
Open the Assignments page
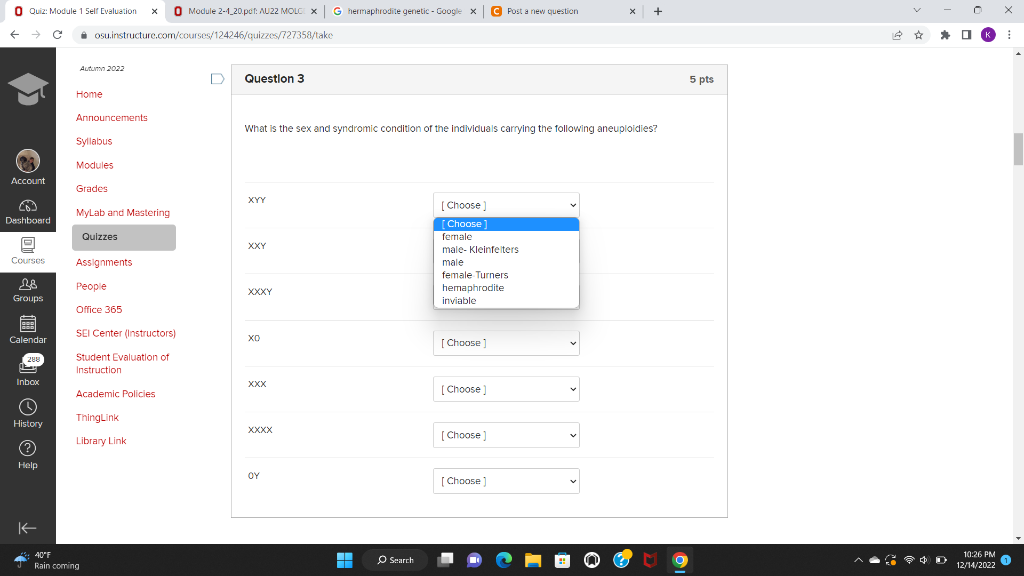pos(103,262)
